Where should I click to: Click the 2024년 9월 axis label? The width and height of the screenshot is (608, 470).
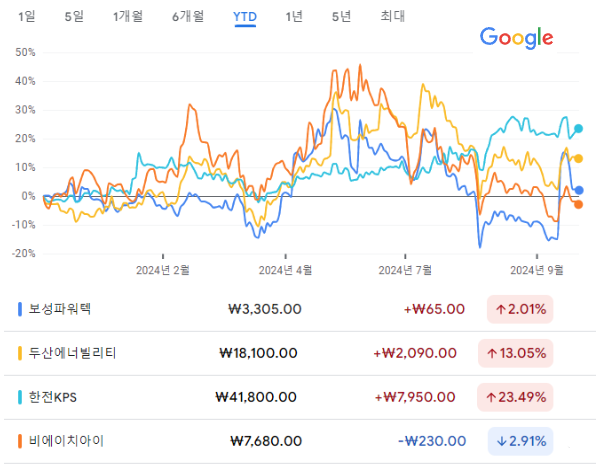[x=537, y=270]
